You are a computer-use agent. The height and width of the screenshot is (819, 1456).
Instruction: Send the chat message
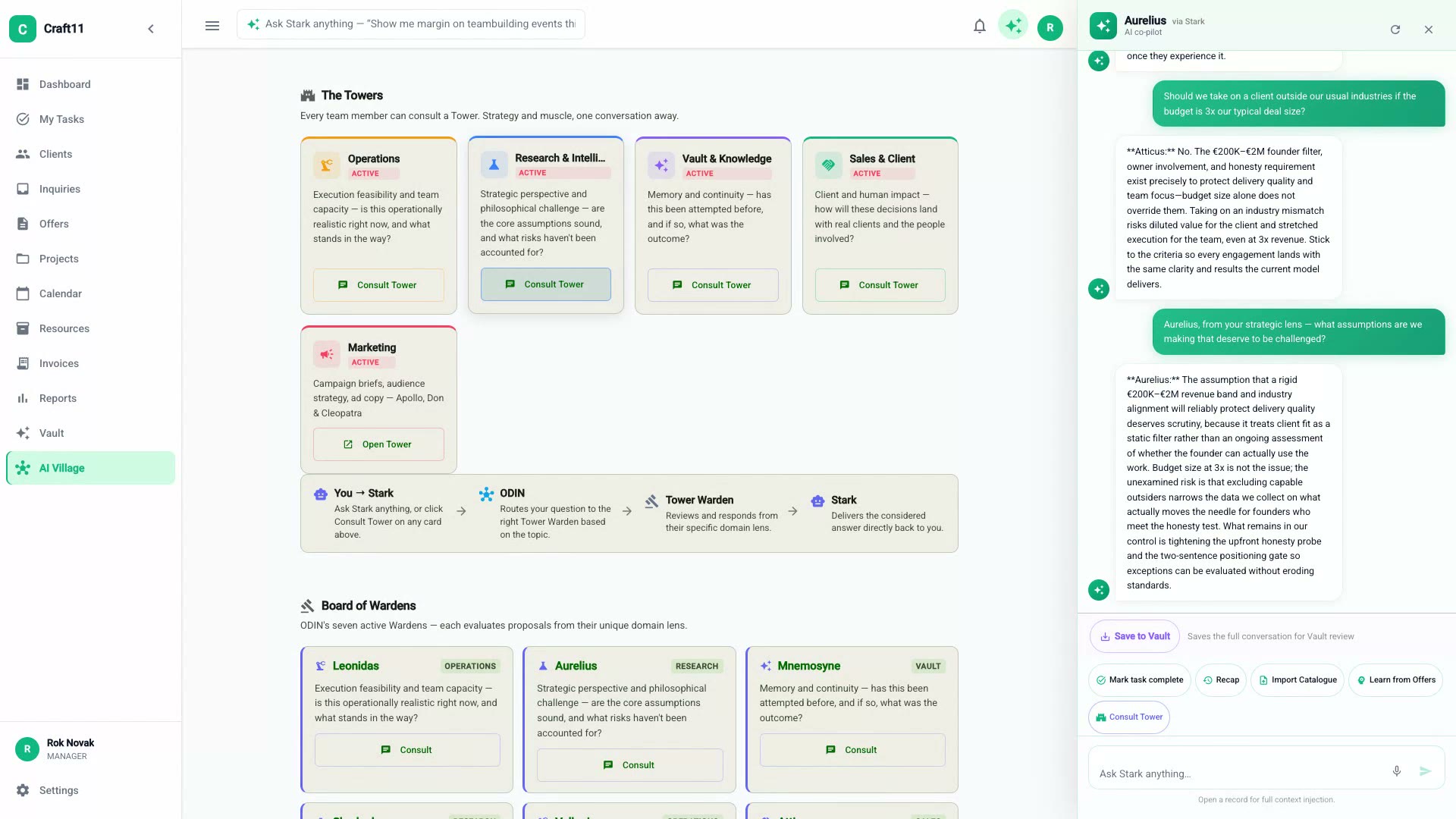(1426, 771)
